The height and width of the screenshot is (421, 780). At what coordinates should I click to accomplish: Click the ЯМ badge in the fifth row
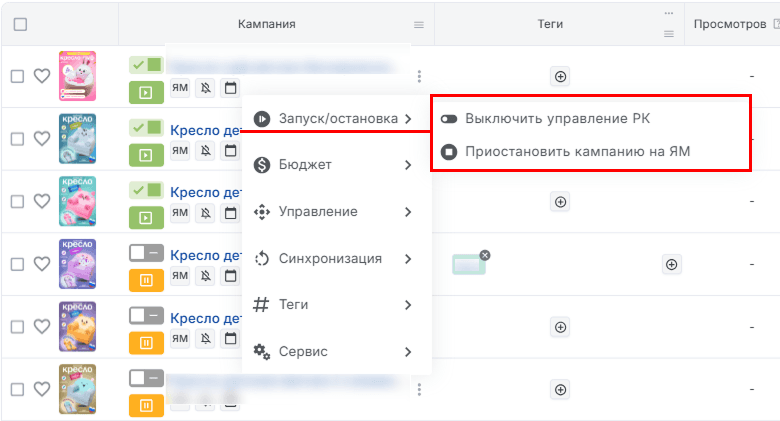pos(180,338)
